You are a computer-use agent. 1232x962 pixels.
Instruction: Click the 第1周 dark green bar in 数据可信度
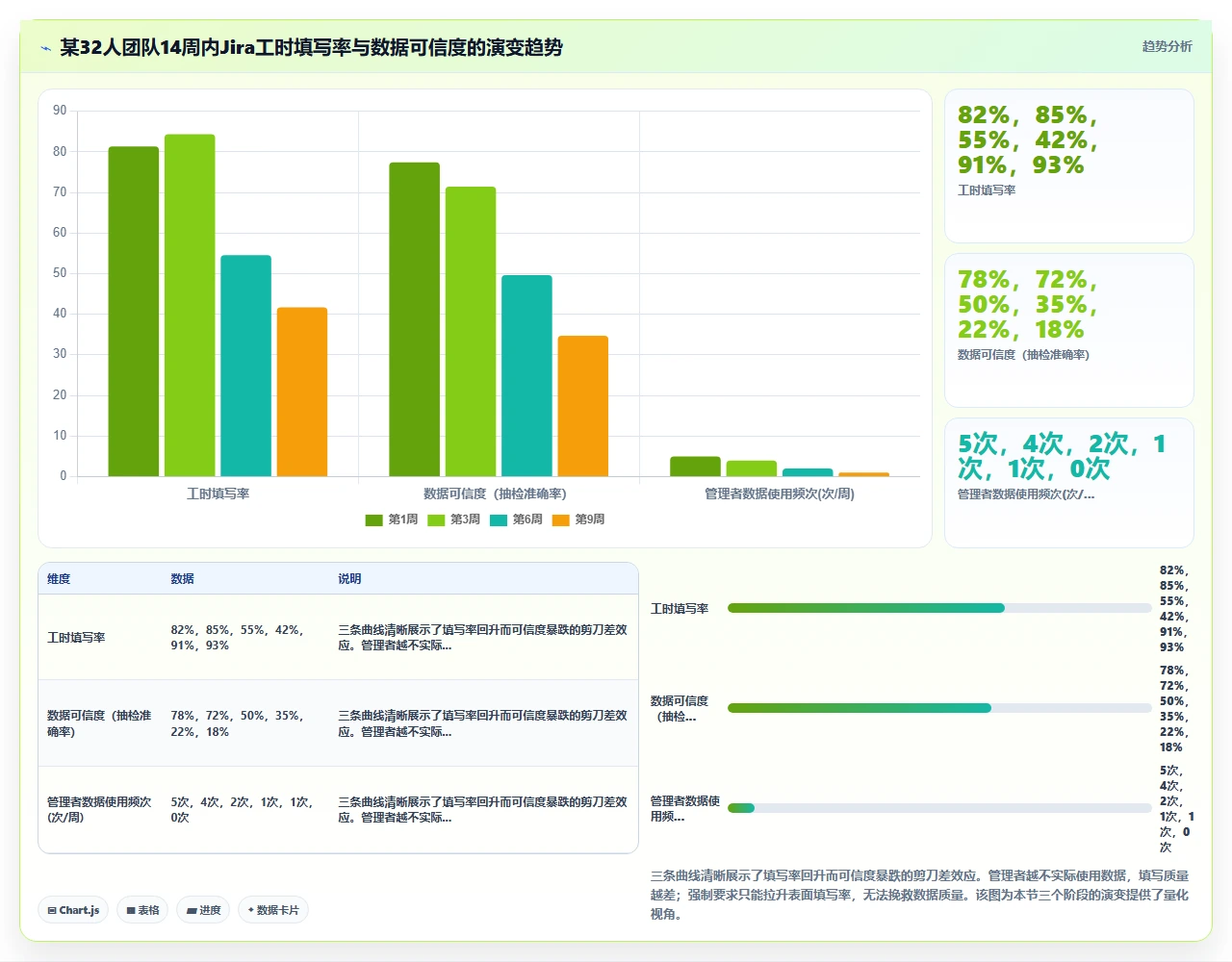pyautogui.click(x=415, y=319)
